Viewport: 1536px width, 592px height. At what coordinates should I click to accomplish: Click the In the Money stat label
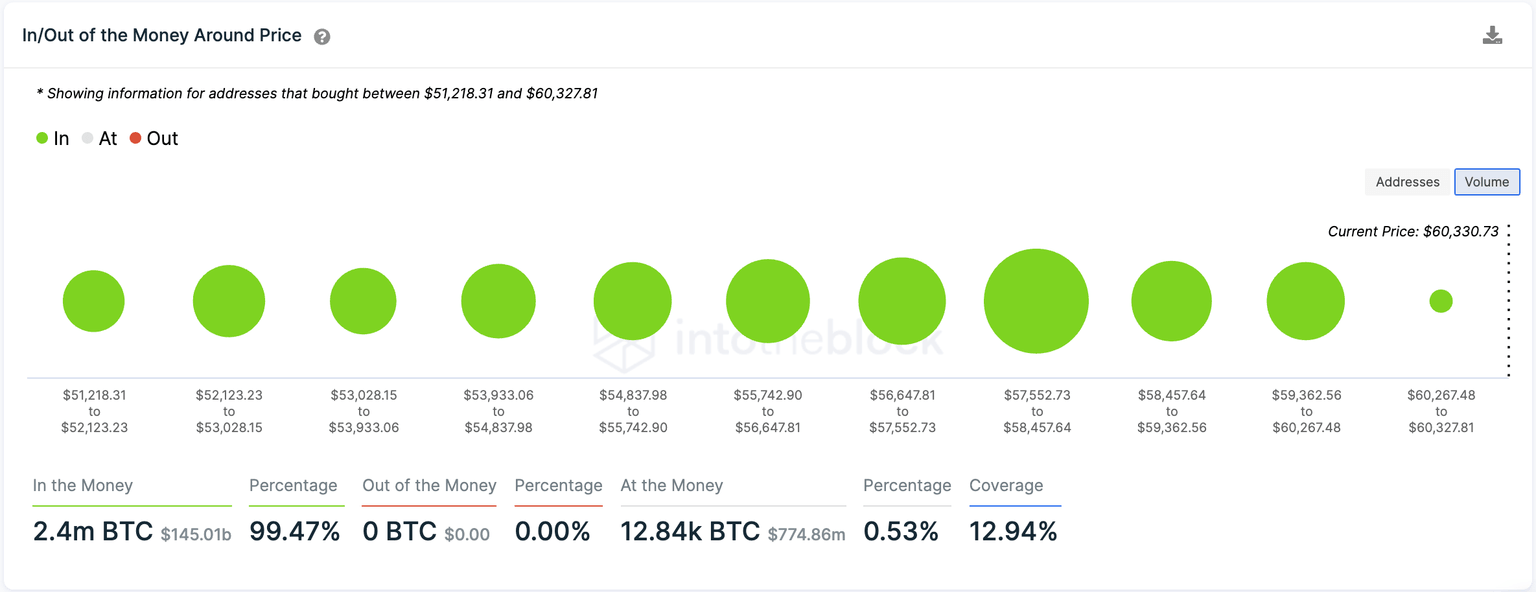(x=82, y=485)
